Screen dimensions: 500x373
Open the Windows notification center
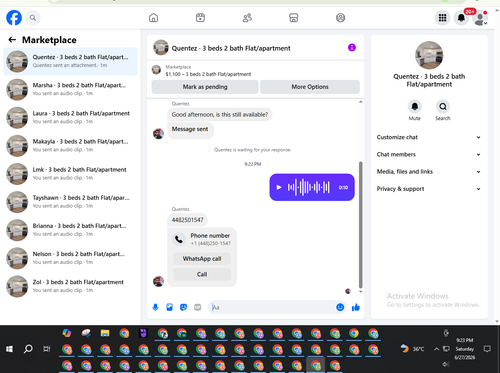(487, 349)
